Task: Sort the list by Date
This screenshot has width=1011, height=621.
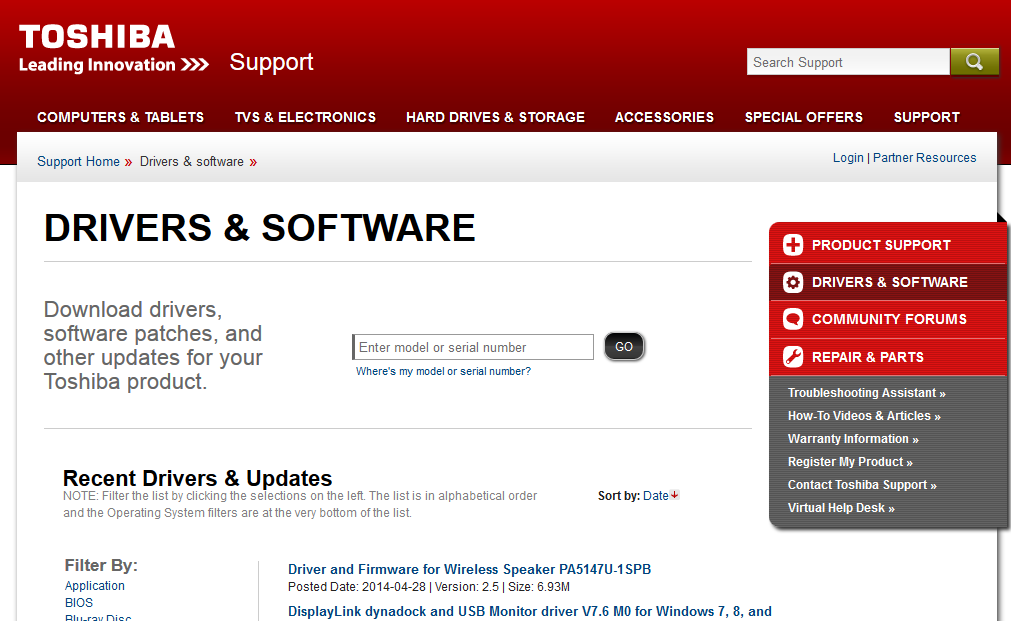Action: tap(656, 496)
